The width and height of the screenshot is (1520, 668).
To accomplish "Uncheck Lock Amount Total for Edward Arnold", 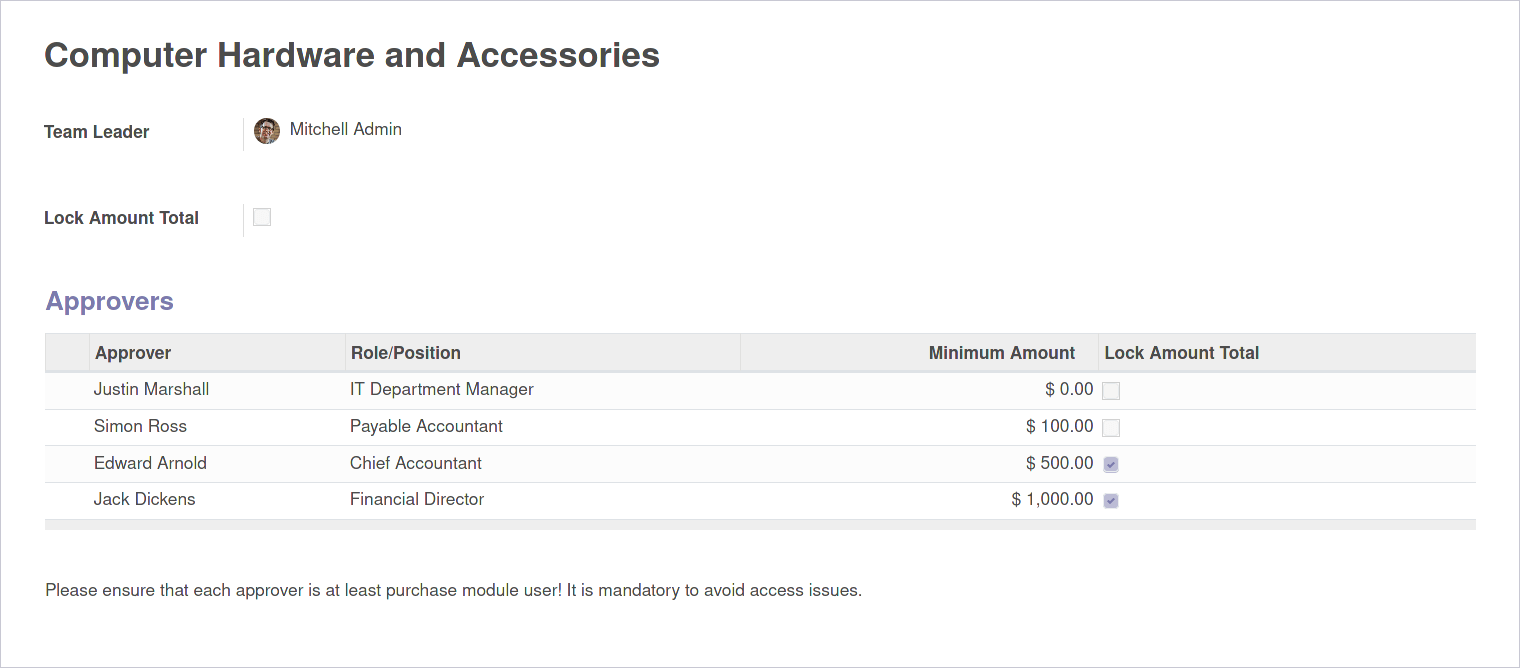I will point(1111,465).
